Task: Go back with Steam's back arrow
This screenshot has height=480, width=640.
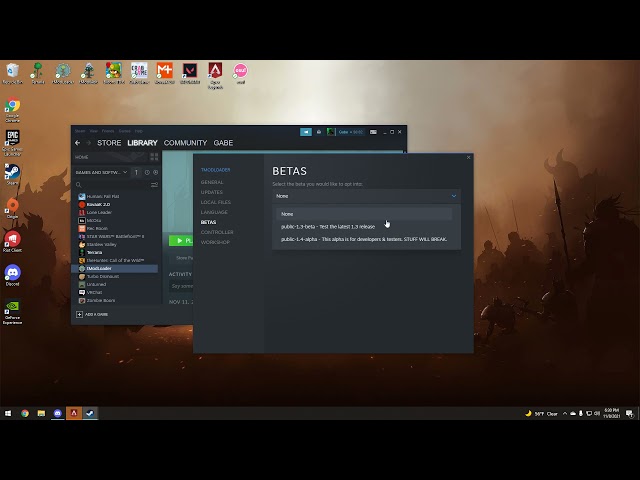Action: click(78, 143)
